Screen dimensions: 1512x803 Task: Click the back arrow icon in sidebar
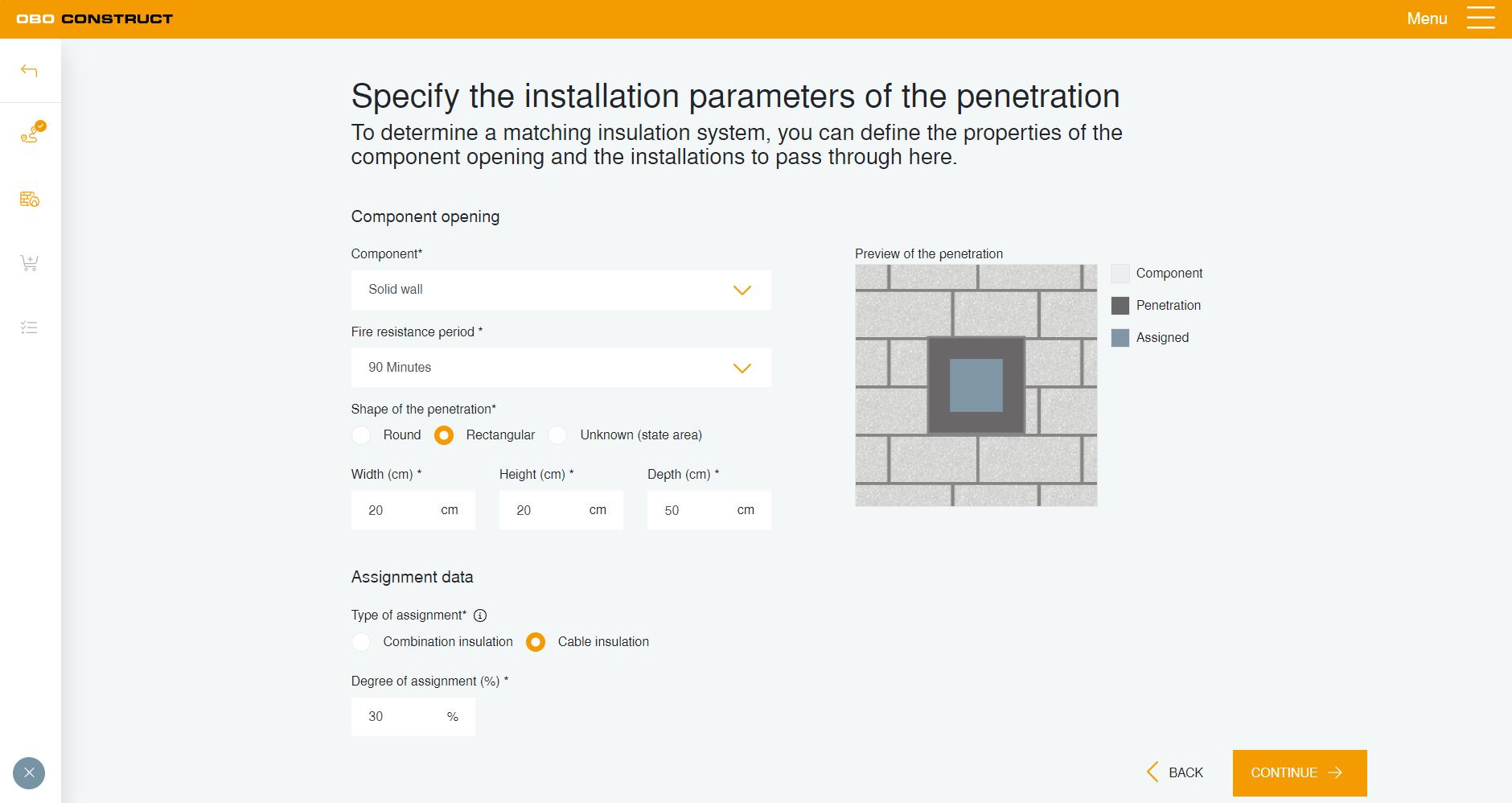[29, 71]
